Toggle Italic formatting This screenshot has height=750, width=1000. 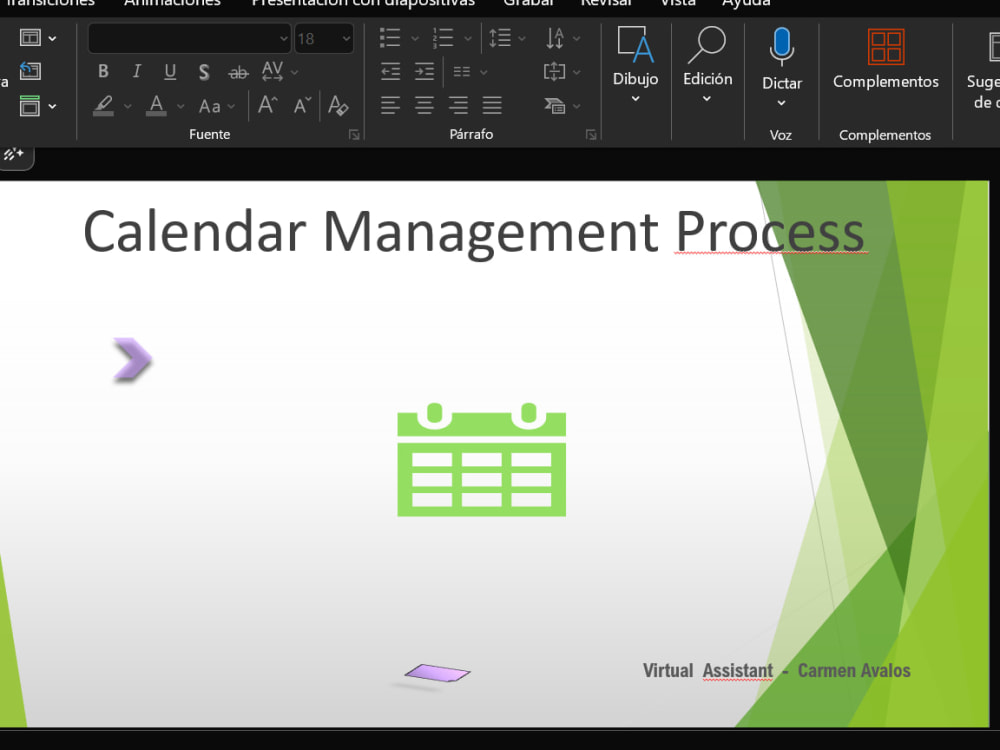tap(136, 71)
